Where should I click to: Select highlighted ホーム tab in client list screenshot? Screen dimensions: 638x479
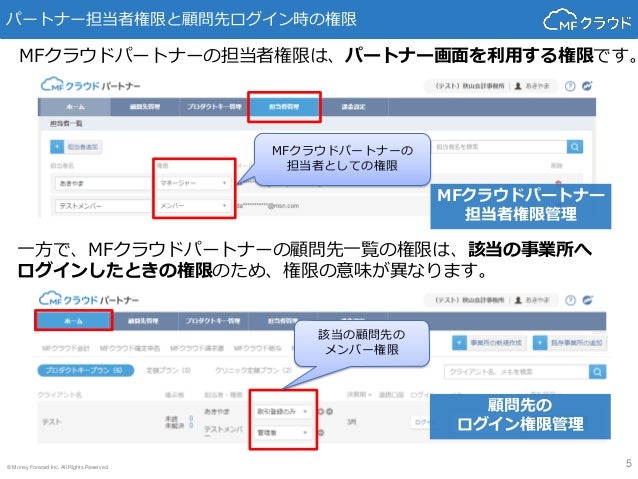pos(74,321)
